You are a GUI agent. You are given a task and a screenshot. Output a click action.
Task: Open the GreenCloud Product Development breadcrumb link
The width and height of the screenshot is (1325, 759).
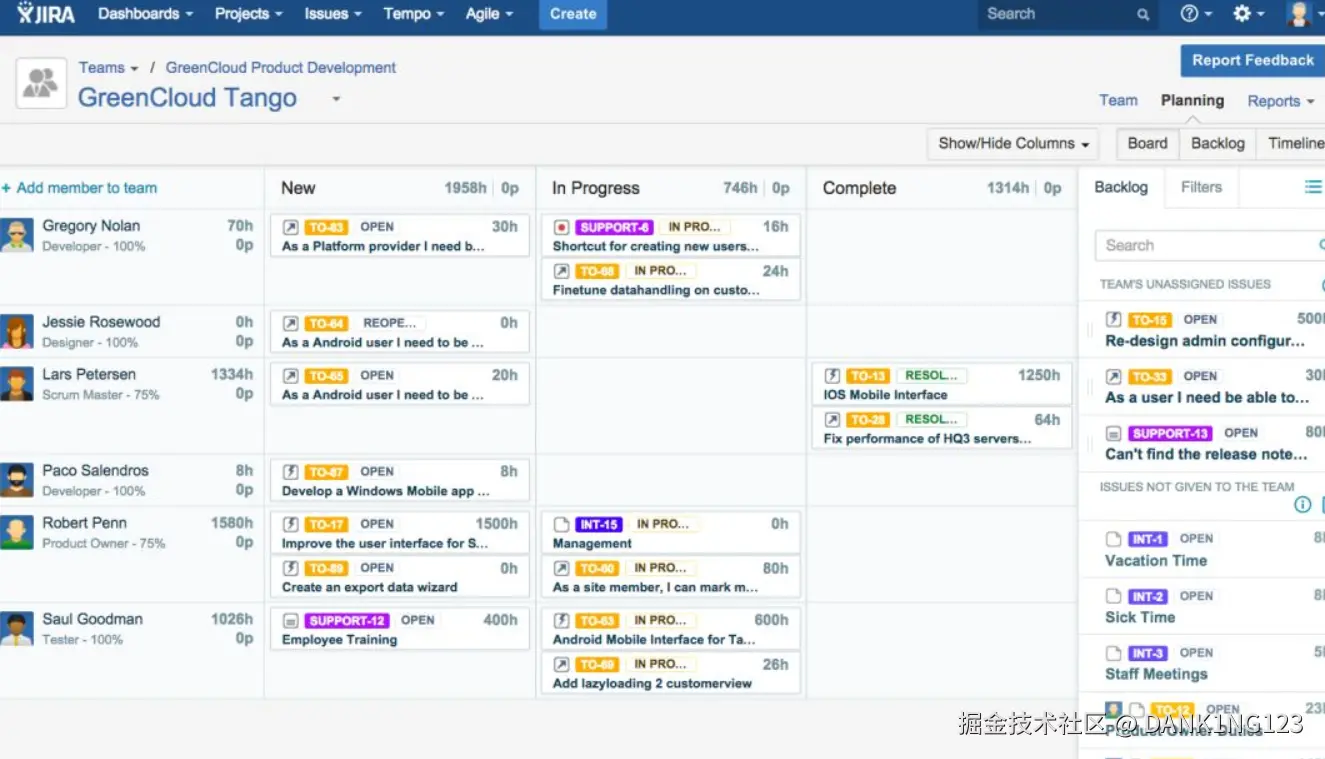click(x=281, y=68)
